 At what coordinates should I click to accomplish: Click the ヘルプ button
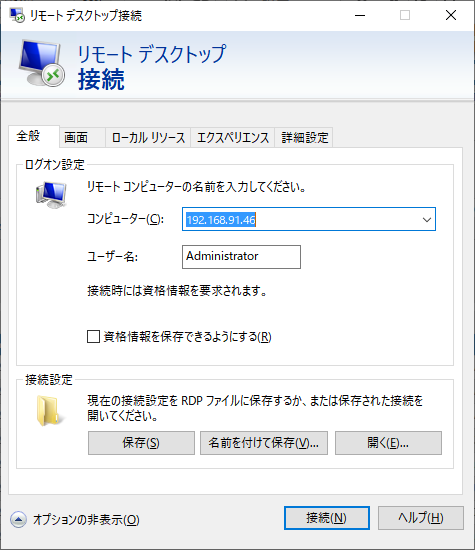[421, 518]
